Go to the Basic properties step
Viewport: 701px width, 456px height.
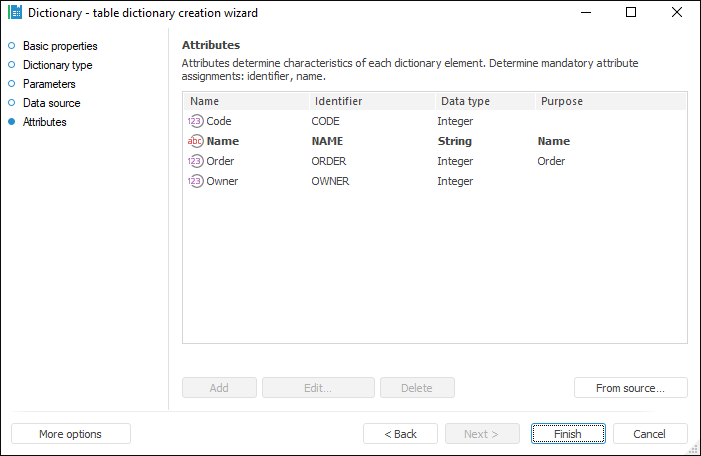60,46
